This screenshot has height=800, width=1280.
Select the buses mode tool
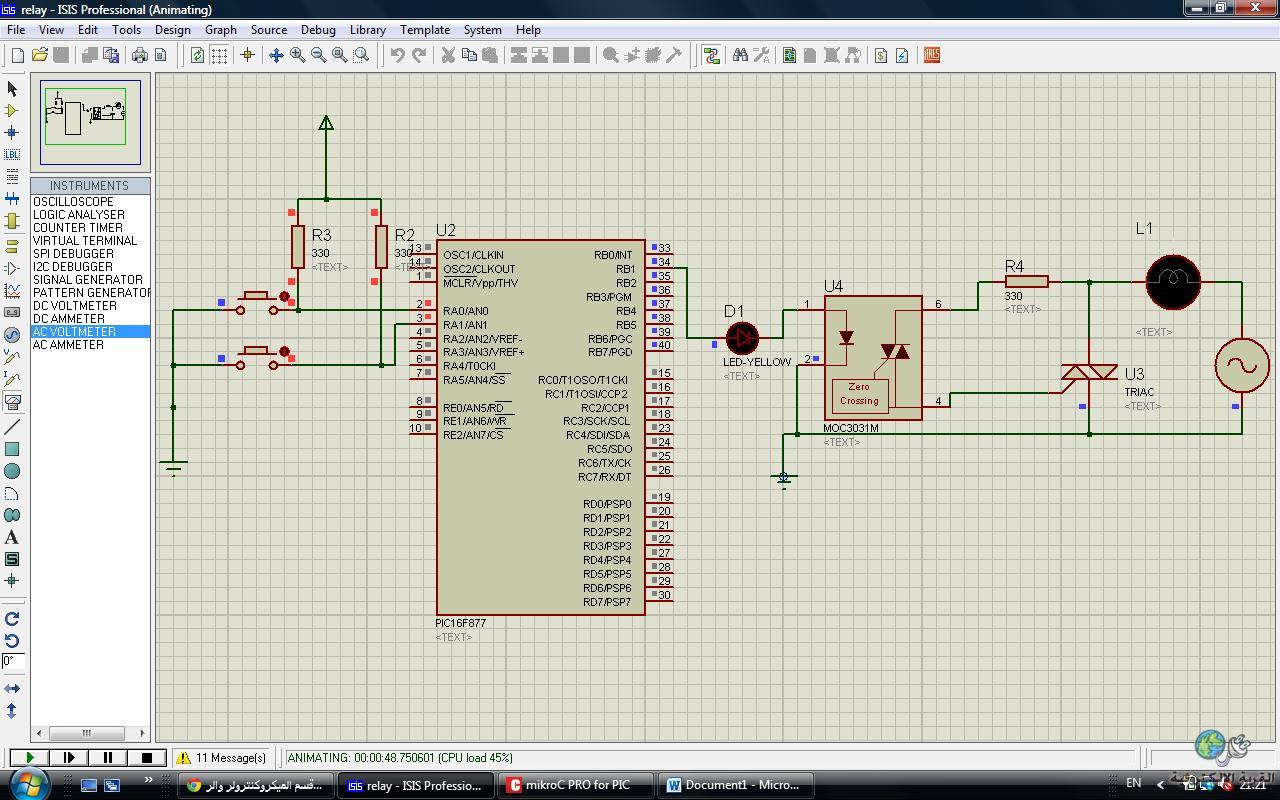pos(12,198)
